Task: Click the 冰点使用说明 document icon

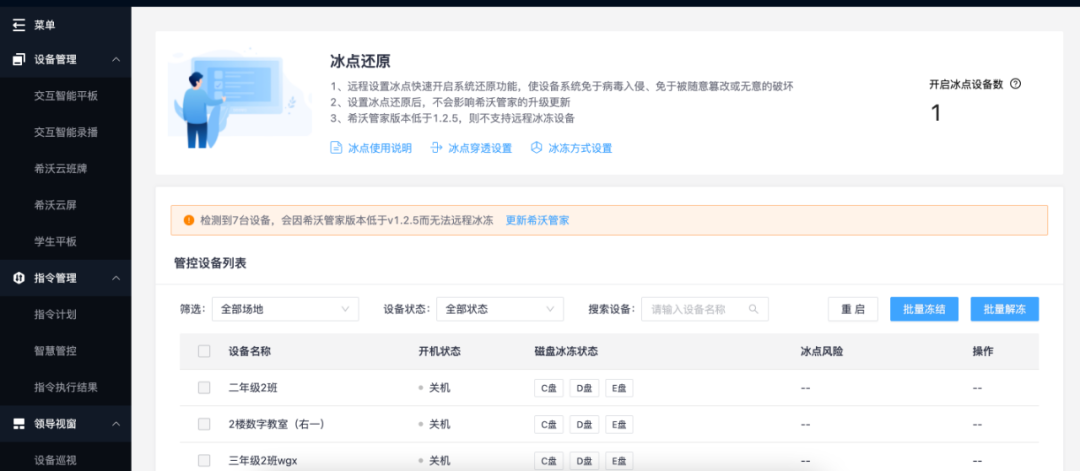Action: click(336, 148)
